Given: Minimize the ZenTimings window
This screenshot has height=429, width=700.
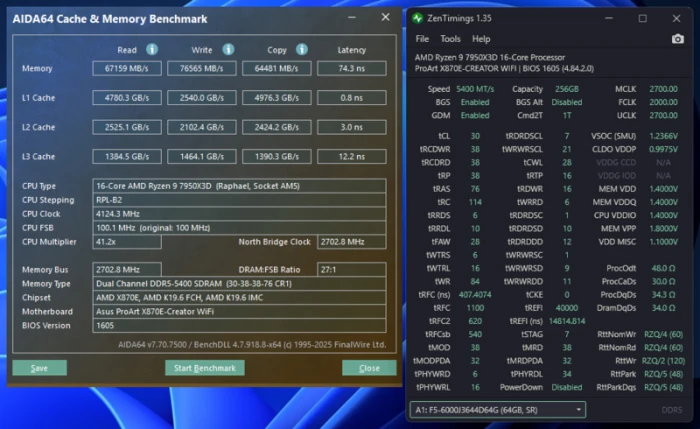Looking at the screenshot, I should pyautogui.click(x=608, y=18).
